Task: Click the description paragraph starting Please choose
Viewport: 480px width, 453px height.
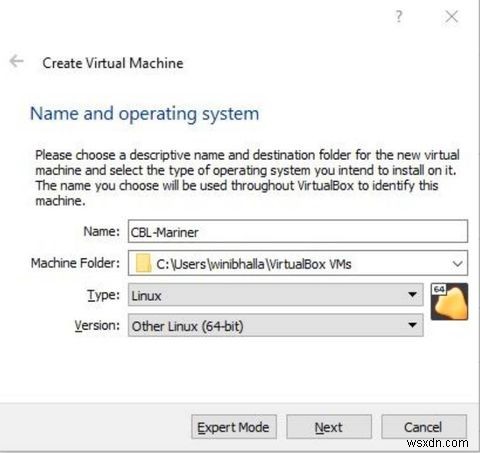Action: [x=247, y=178]
